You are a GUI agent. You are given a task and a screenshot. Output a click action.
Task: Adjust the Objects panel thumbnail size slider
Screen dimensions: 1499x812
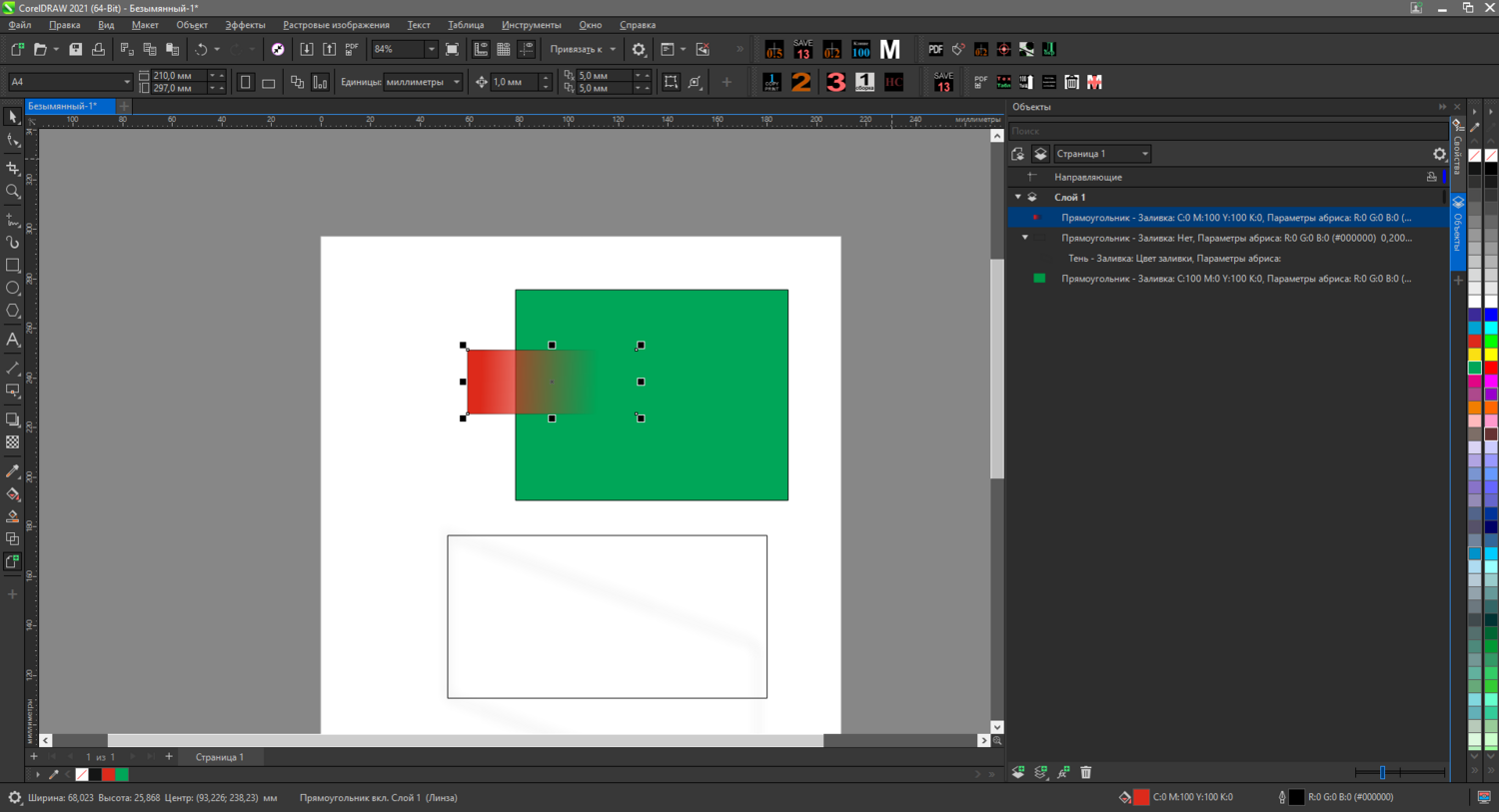(x=1383, y=772)
